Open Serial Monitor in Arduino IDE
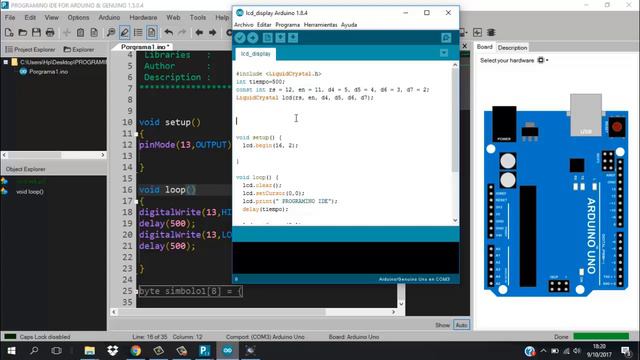The image size is (640, 360). click(x=446, y=38)
